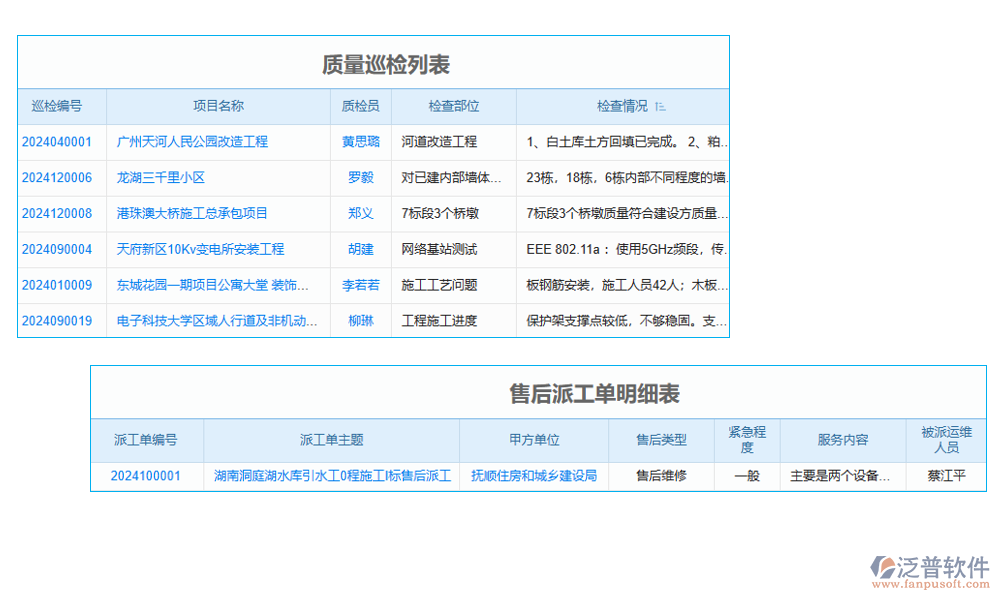
Task: Click the 项目名称 column header
Action: [x=218, y=106]
